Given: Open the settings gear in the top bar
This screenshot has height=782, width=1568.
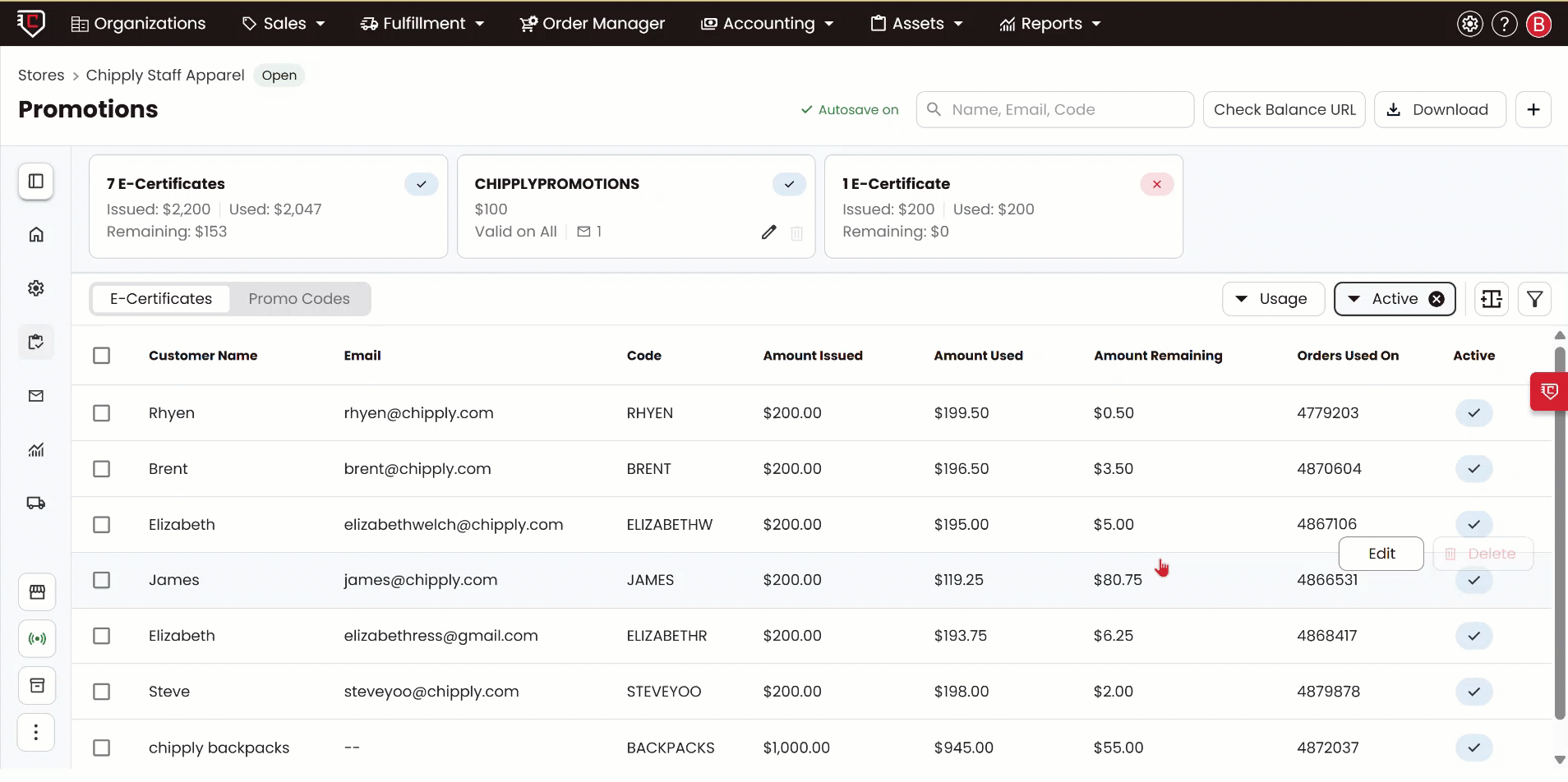Looking at the screenshot, I should coord(1470,24).
